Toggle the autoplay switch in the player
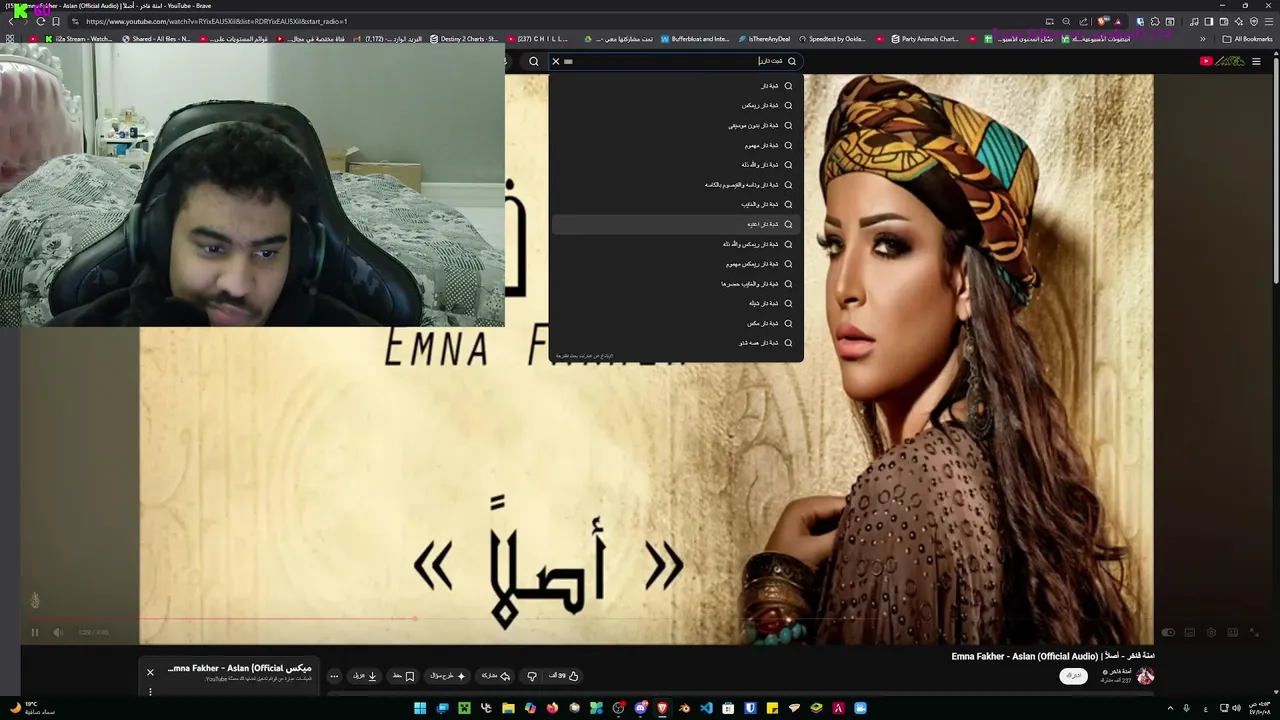Viewport: 1280px width, 720px height. pos(1168,632)
